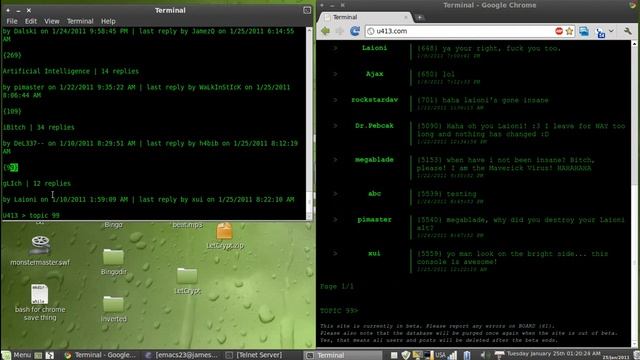Click the show desktop icon beside Menu

click(x=38, y=355)
